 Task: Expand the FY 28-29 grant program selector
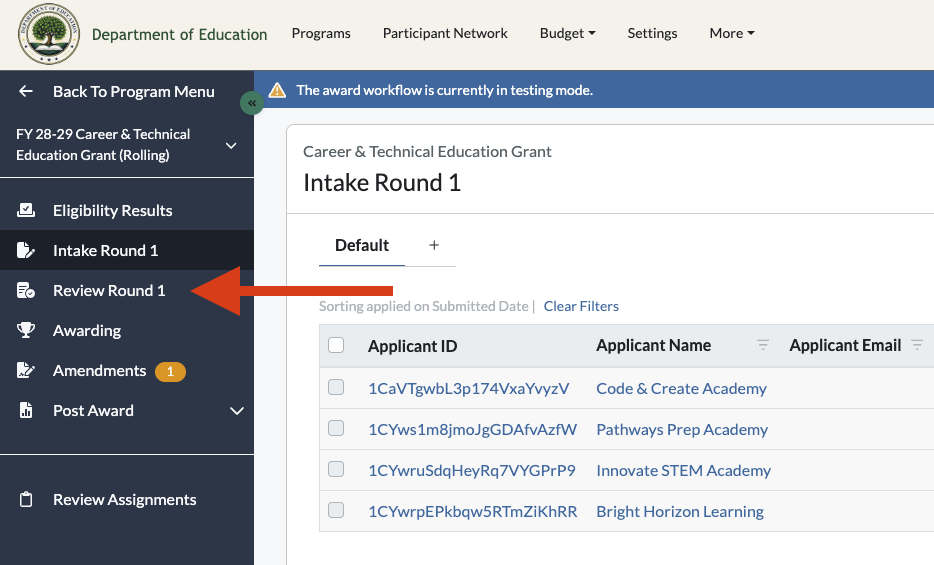231,145
